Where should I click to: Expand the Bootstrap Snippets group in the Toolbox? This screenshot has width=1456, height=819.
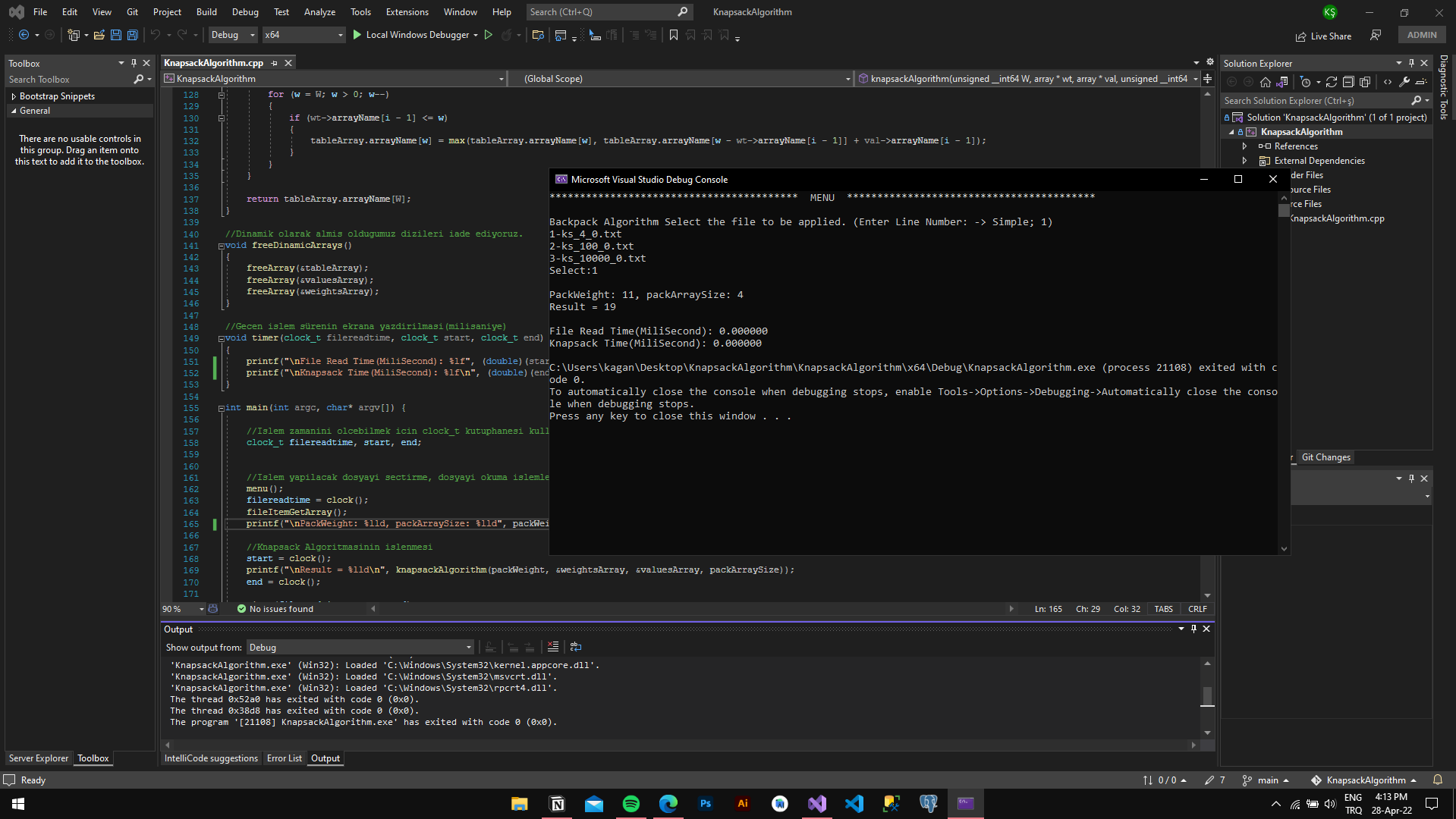14,96
